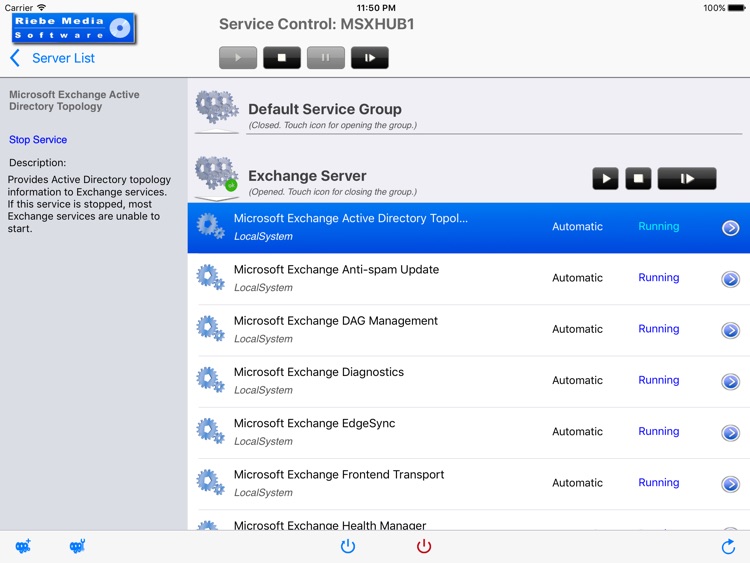Viewport: 750px width, 563px height.
Task: Open details arrow for DAG Management
Action: [730, 330]
